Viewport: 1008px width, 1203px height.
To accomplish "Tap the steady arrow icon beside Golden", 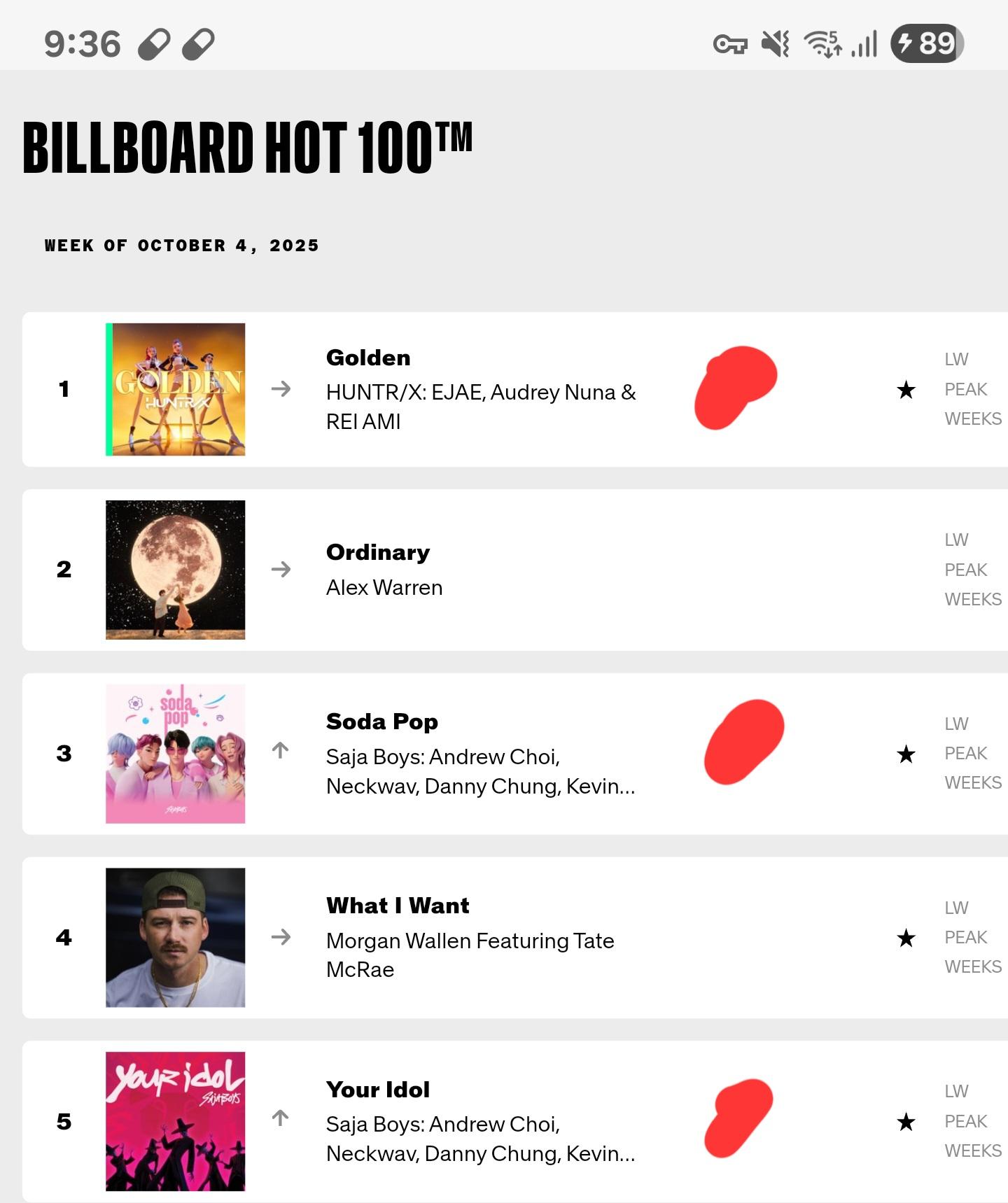I will (x=281, y=389).
